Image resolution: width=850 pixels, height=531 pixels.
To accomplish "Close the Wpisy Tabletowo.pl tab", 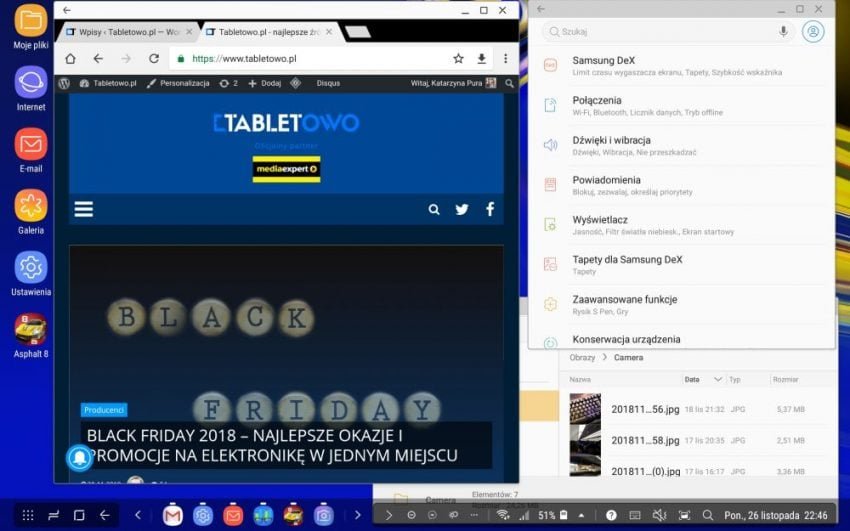I will click(x=189, y=32).
